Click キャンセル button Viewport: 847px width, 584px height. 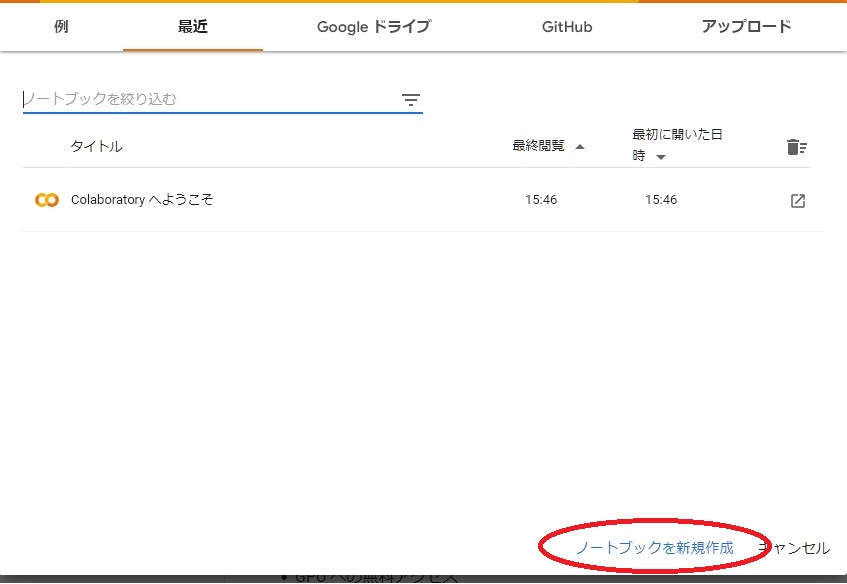794,548
